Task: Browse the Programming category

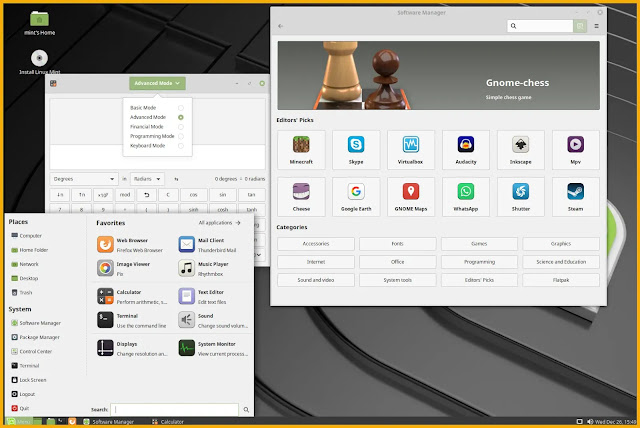Action: 479,262
